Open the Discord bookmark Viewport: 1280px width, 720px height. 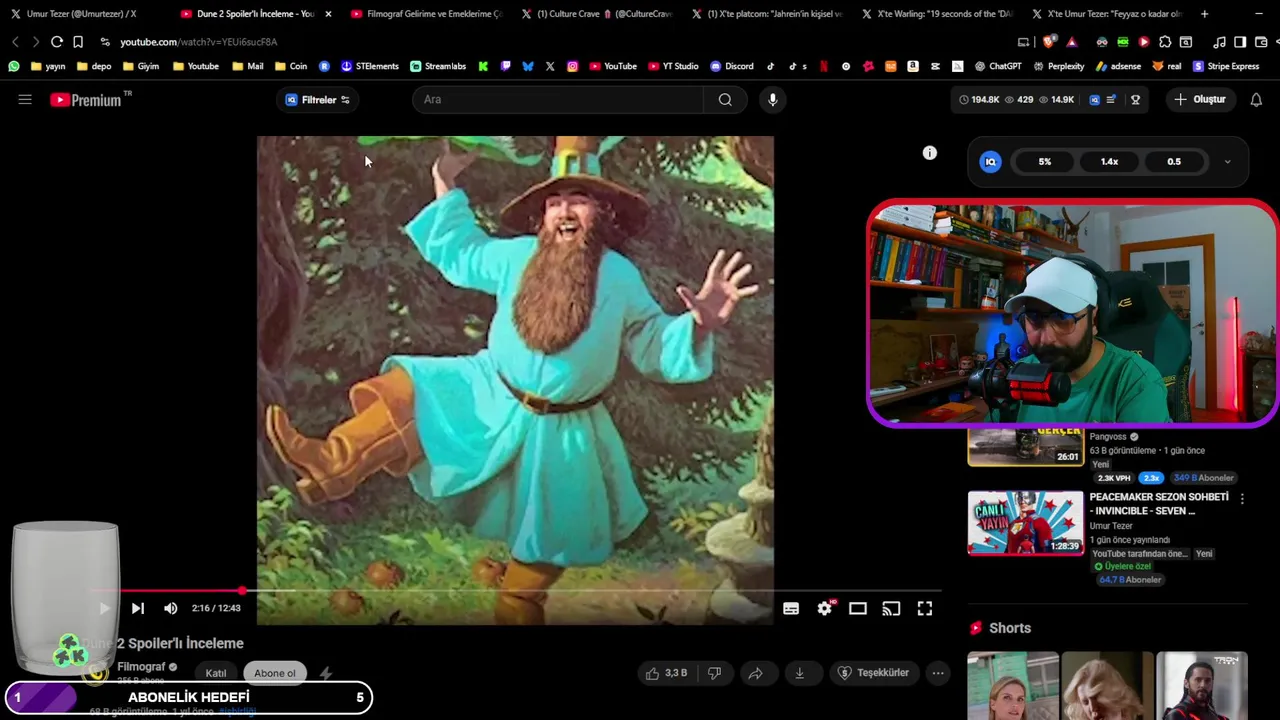pyautogui.click(x=732, y=66)
